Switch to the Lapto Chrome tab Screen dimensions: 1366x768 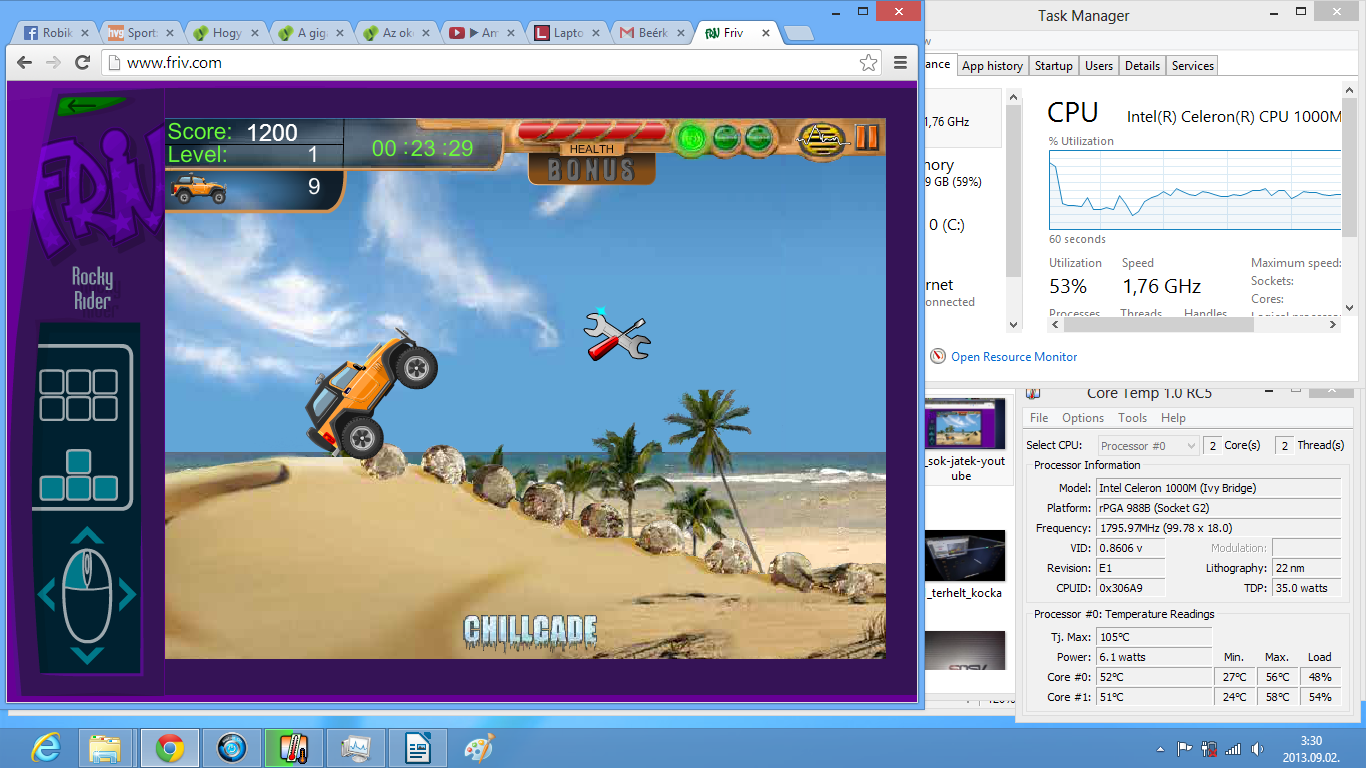click(x=567, y=33)
